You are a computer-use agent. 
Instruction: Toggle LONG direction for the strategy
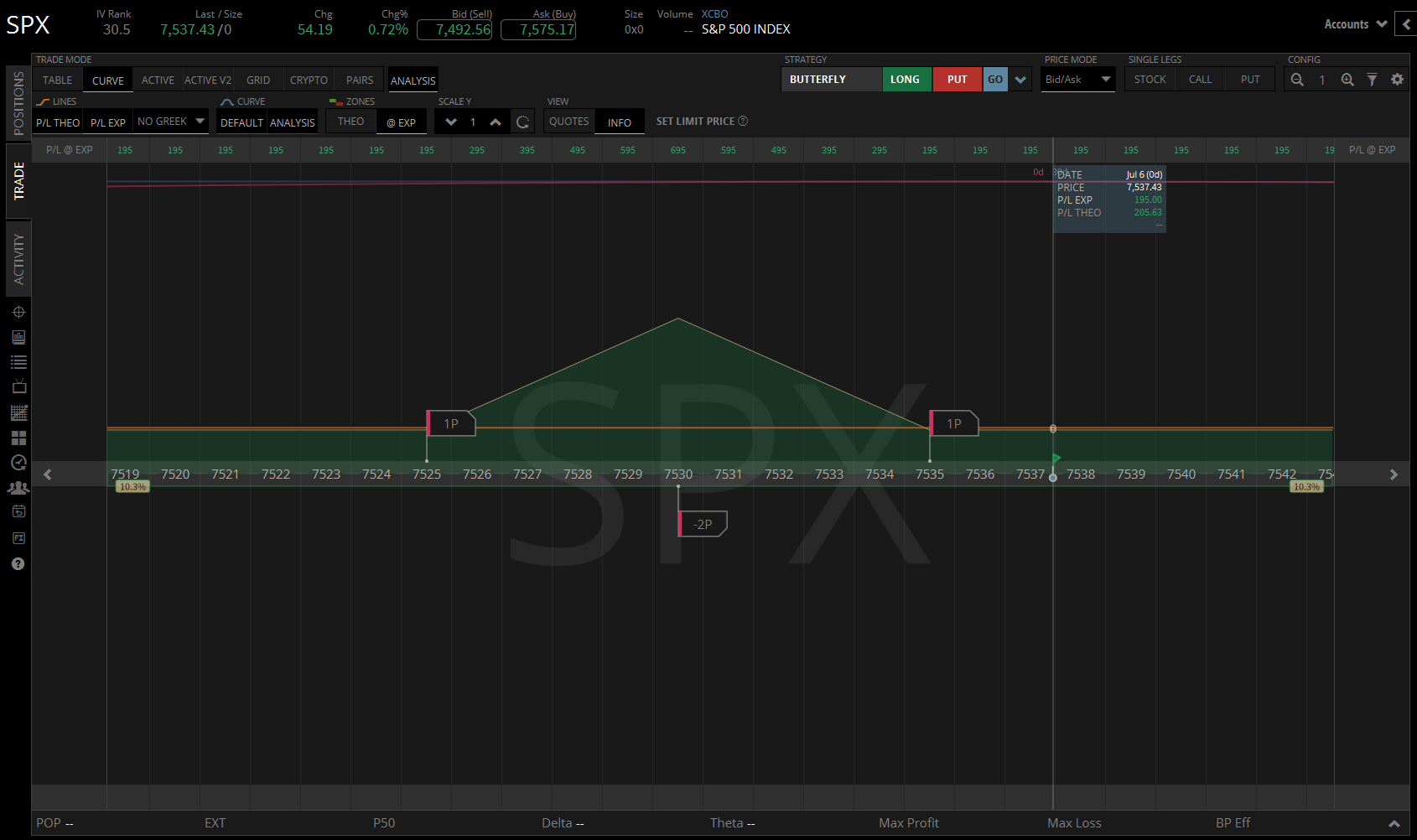[x=906, y=80]
